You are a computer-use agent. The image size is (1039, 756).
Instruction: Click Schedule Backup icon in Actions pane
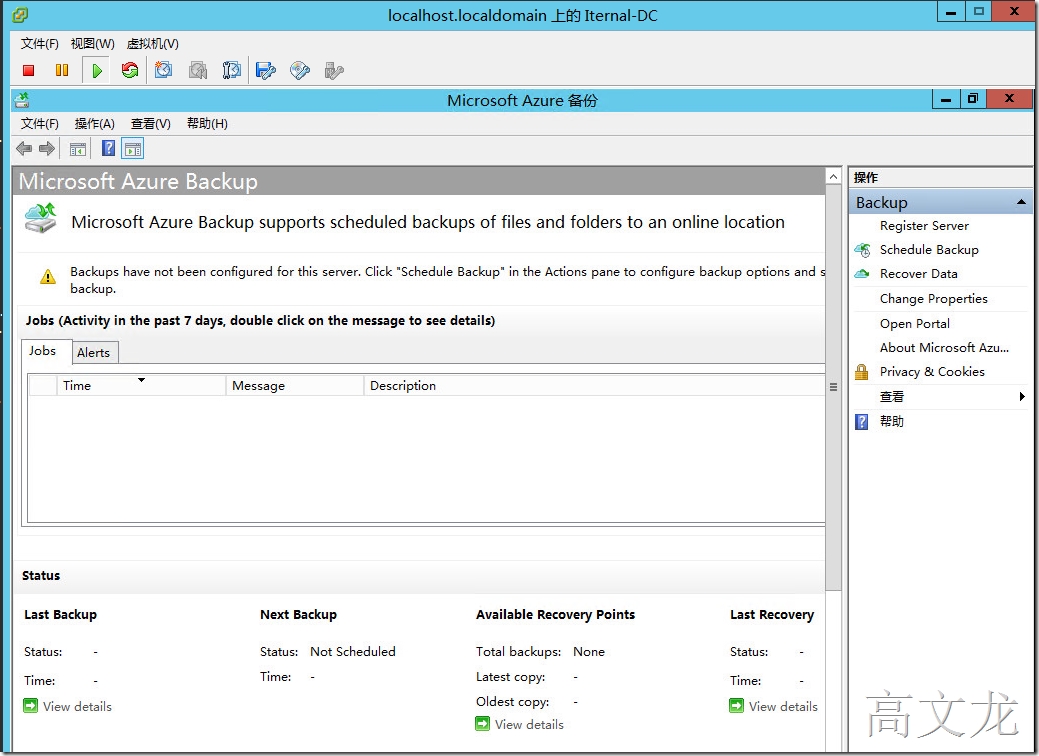click(862, 250)
